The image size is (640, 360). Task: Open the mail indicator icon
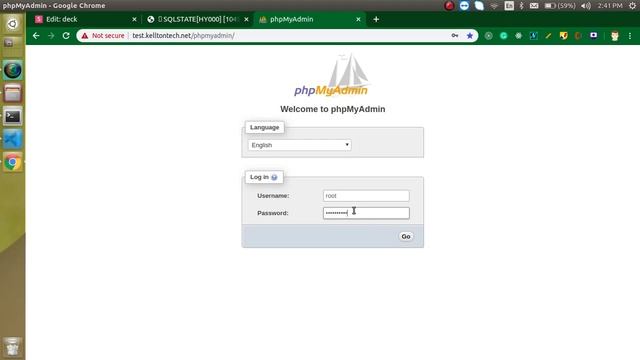534,6
